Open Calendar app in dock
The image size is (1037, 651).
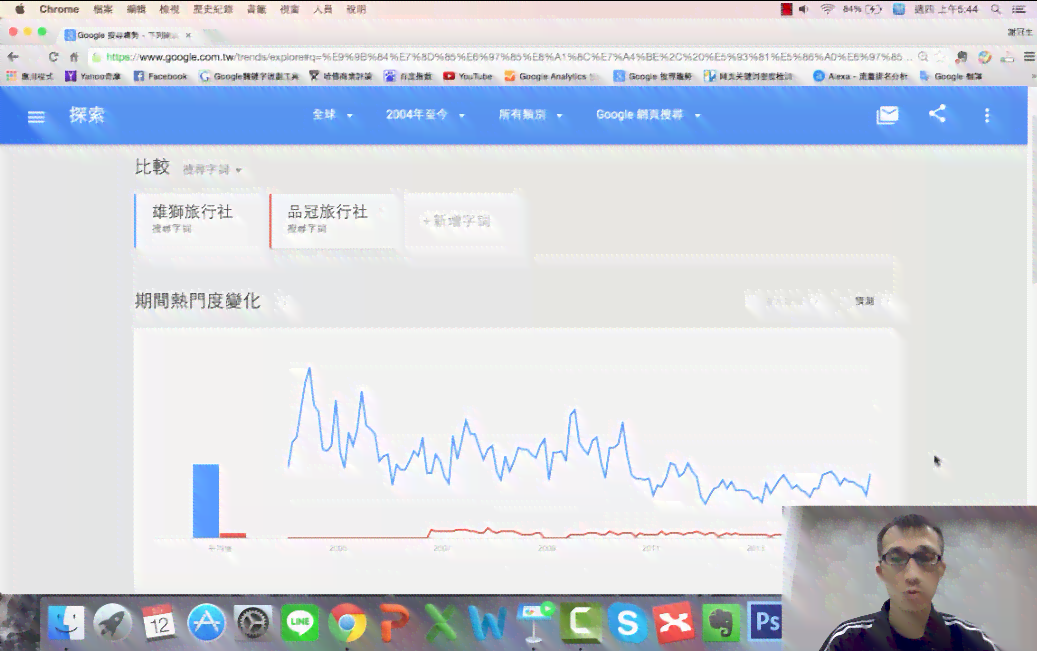(x=159, y=623)
